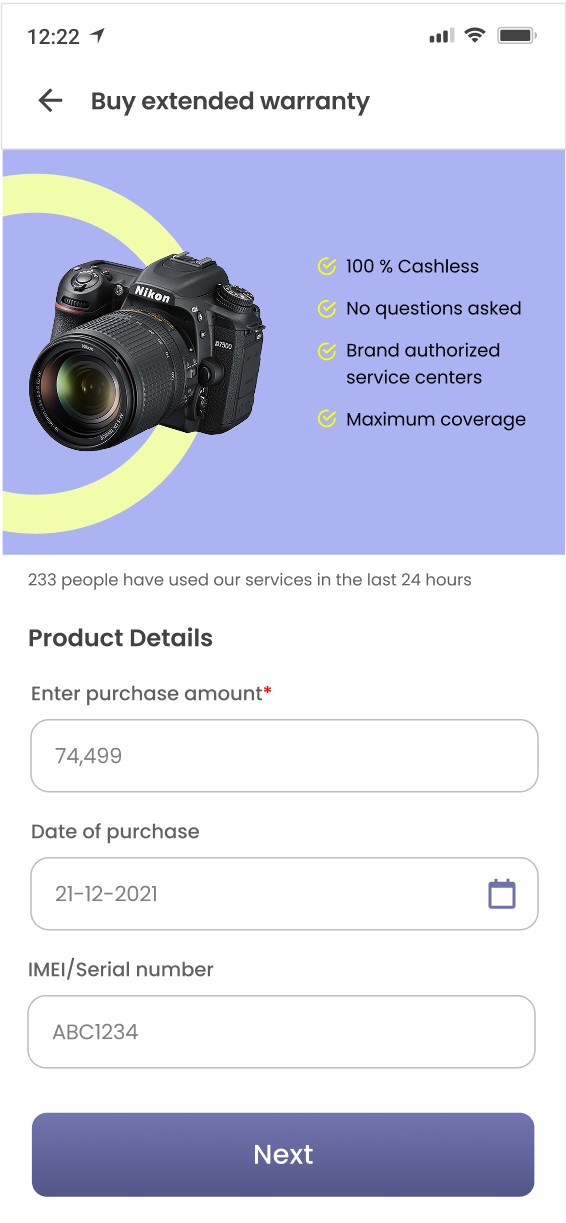The image size is (566, 1223).
Task: Tap the location arrow in status bar
Action: 97,36
